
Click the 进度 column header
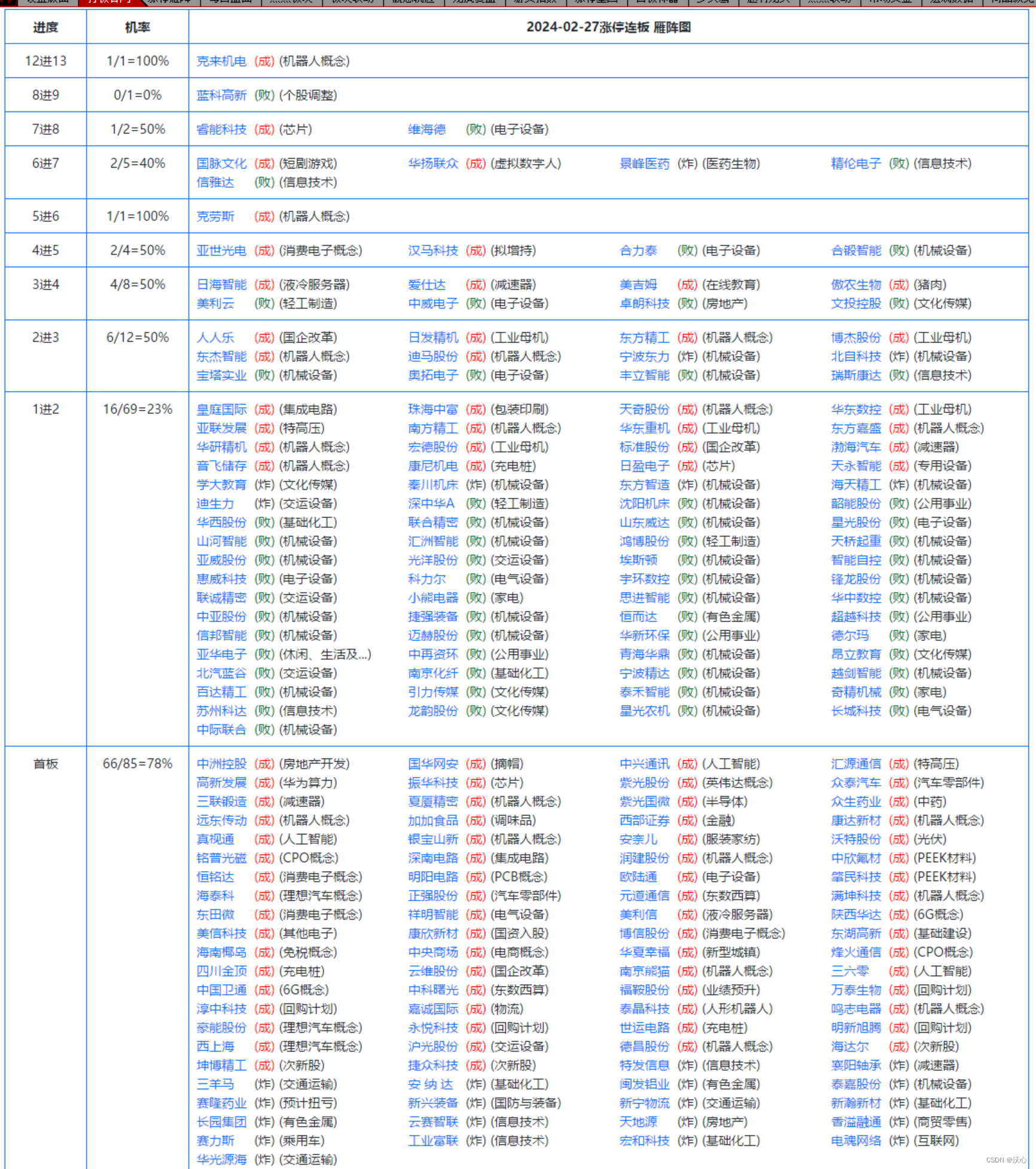click(45, 28)
